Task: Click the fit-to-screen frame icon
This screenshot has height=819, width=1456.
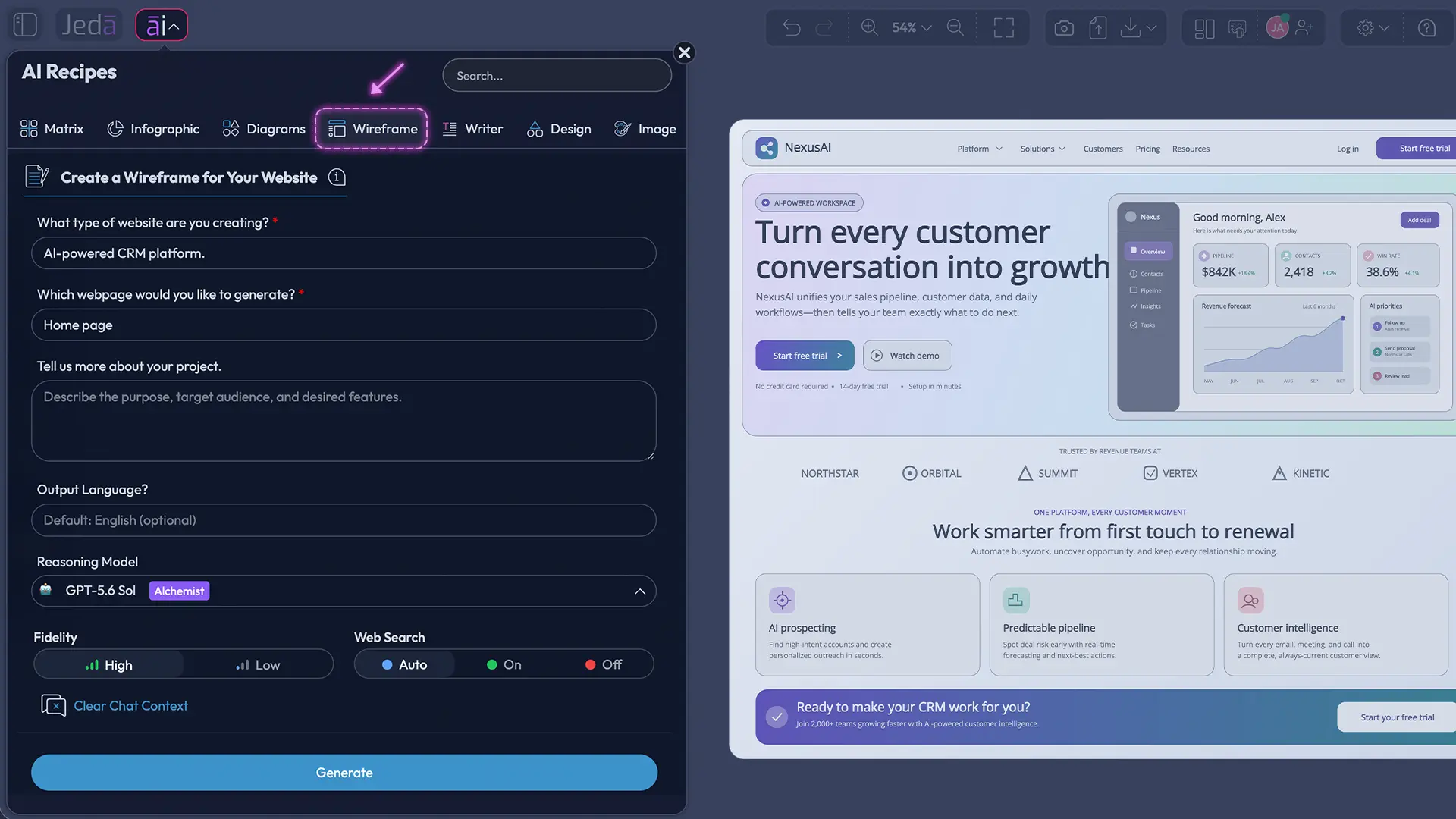Action: coord(1004,28)
